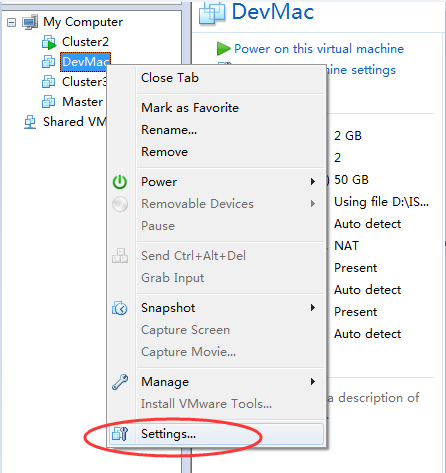Image resolution: width=446 pixels, height=473 pixels.
Task: Click the green play arrow icon
Action: point(223,49)
